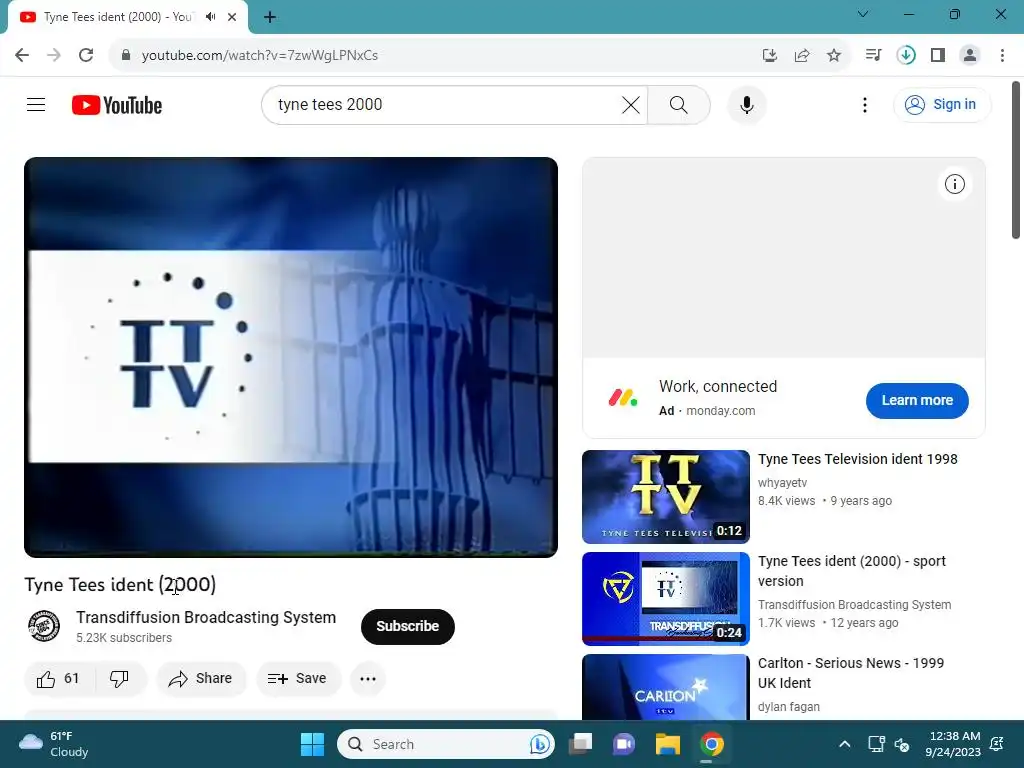Subscribe to Transdiffusion Broadcasting System
Screen dimensions: 1024x768
point(408,626)
